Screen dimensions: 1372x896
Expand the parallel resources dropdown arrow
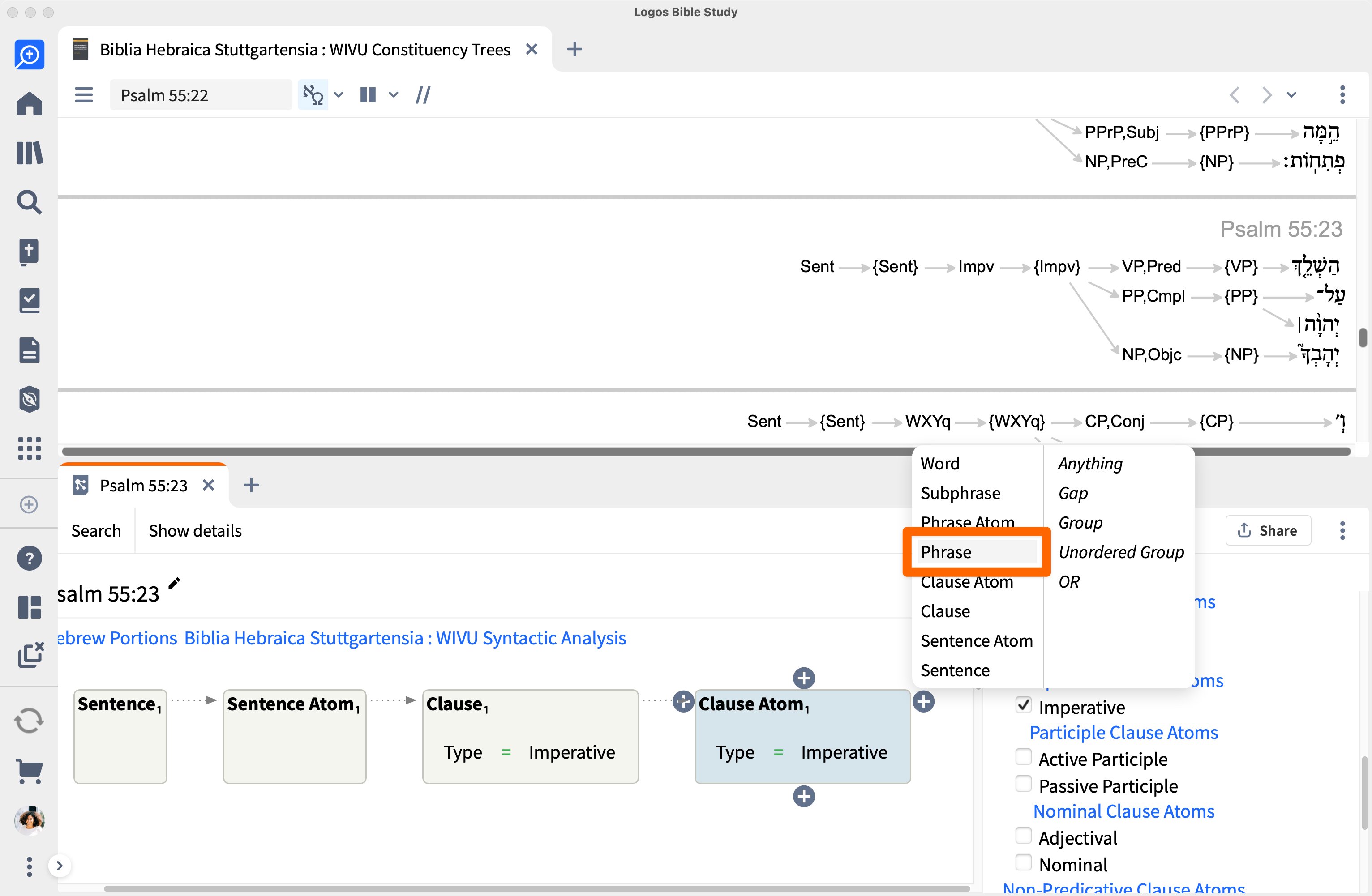[x=339, y=94]
